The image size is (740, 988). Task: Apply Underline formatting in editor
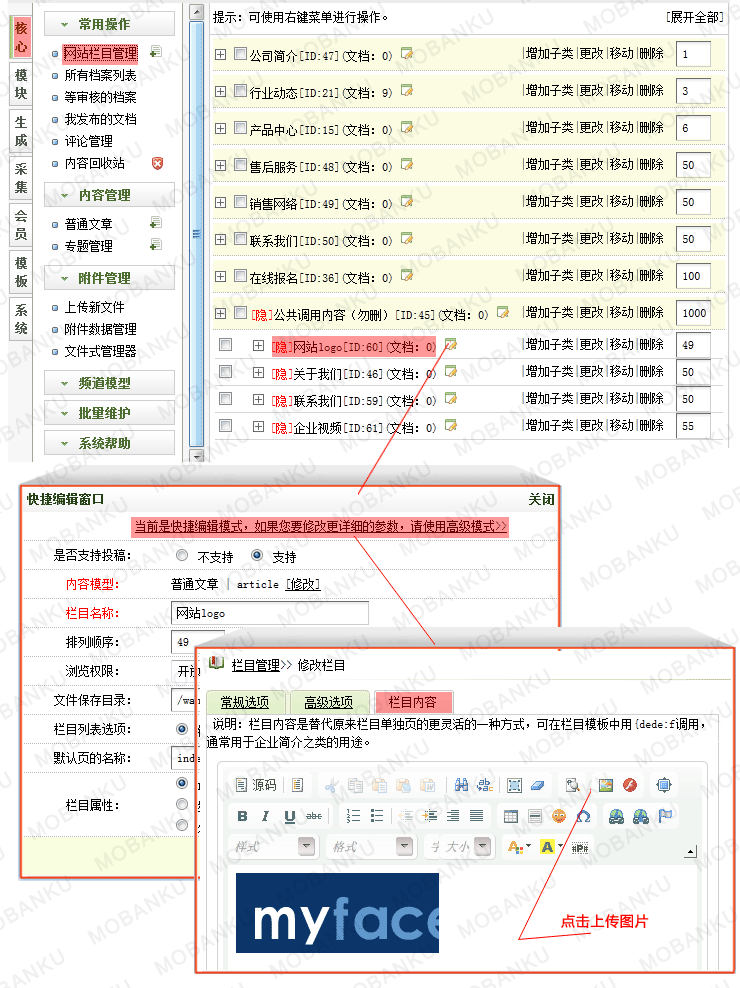(289, 816)
